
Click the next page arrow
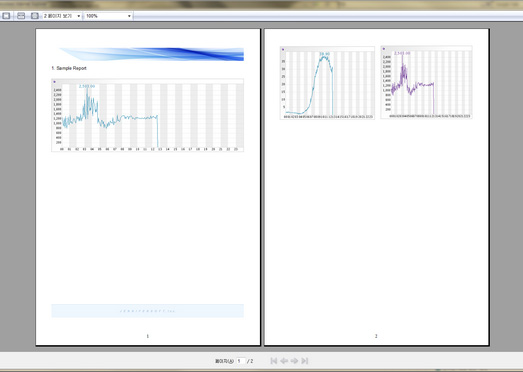click(294, 361)
